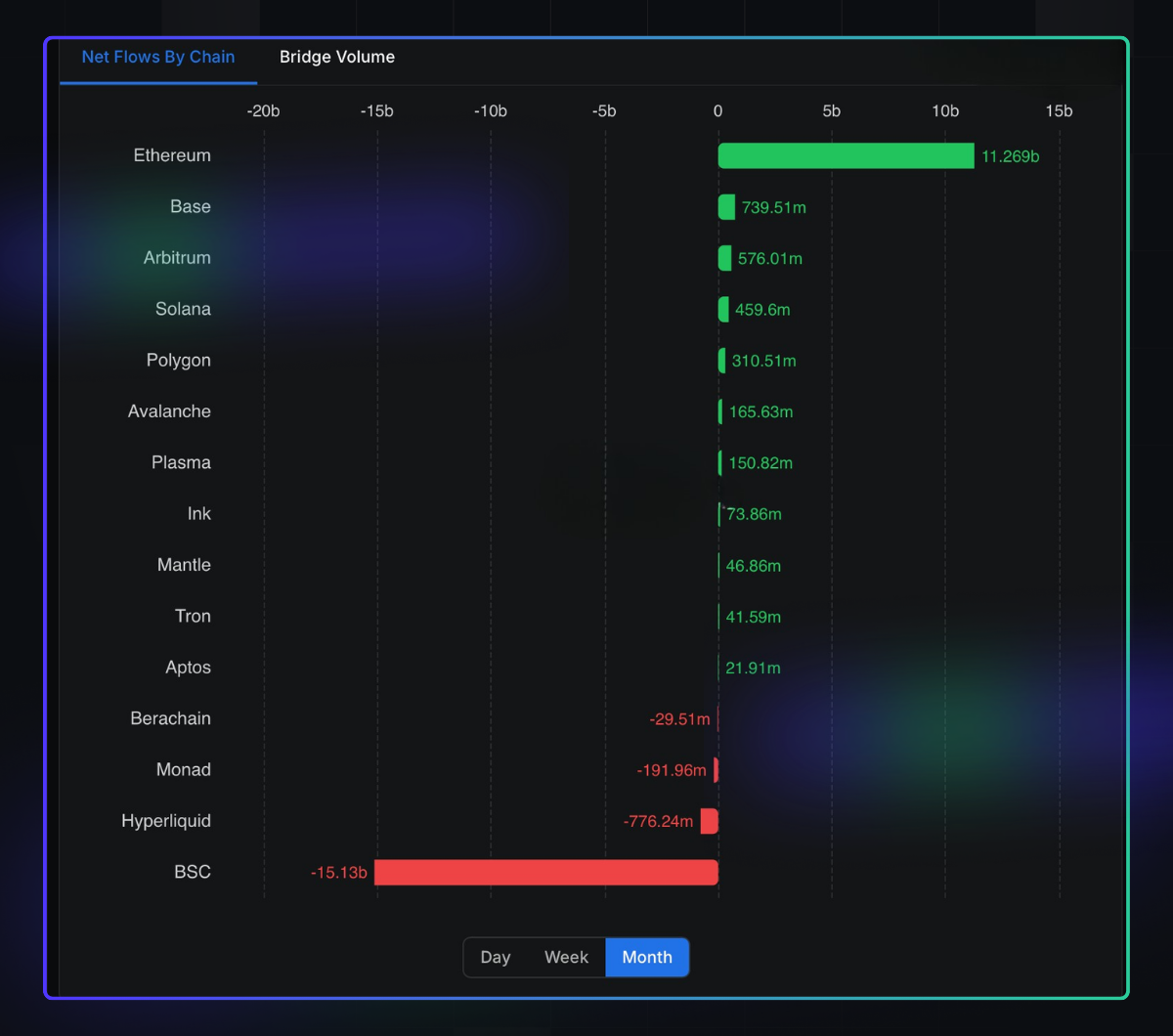Click the -29.51m value
The width and height of the screenshot is (1173, 1036).
click(679, 719)
